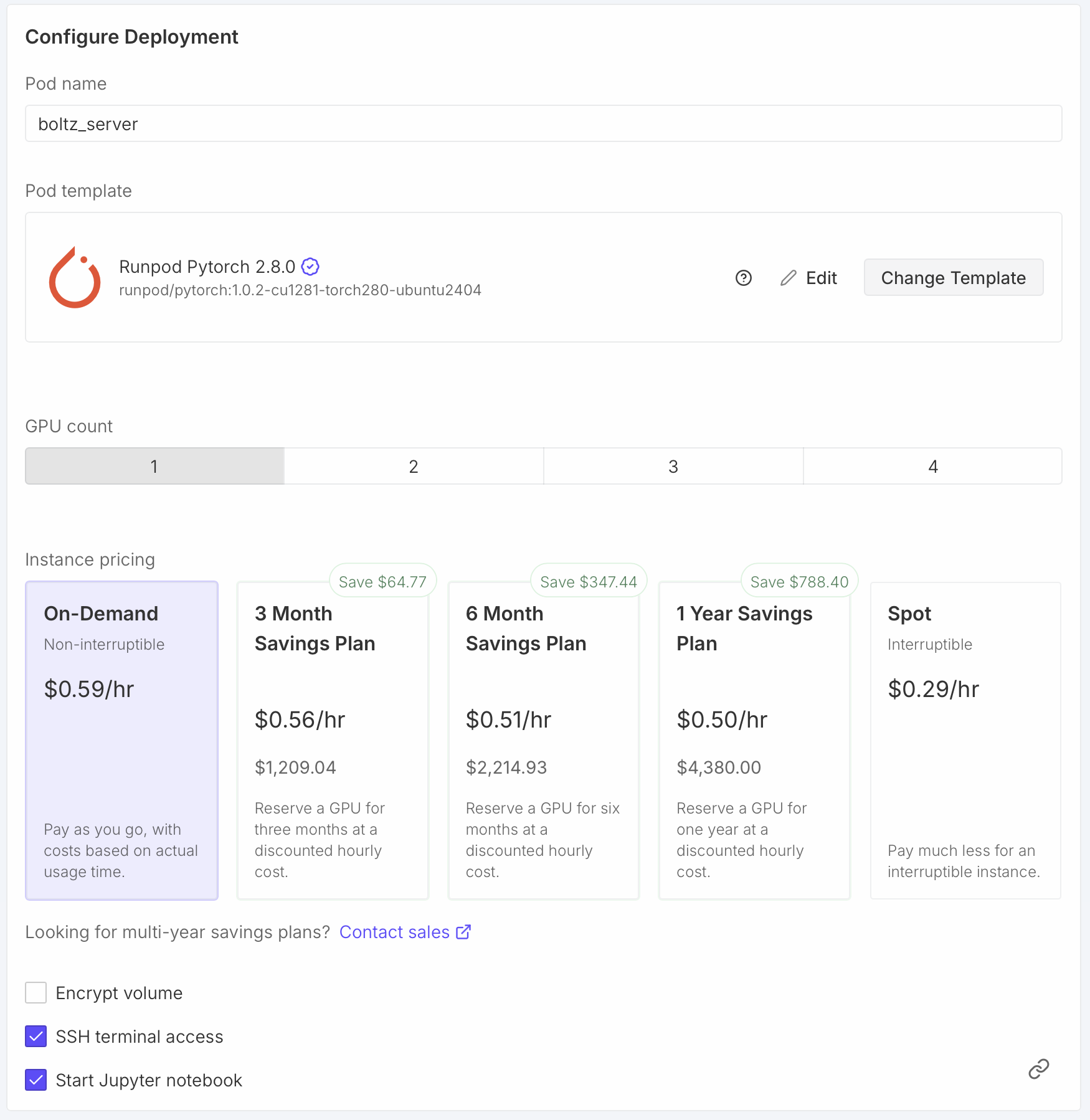
Task: Choose the Spot interruptible pricing option
Action: click(x=965, y=740)
